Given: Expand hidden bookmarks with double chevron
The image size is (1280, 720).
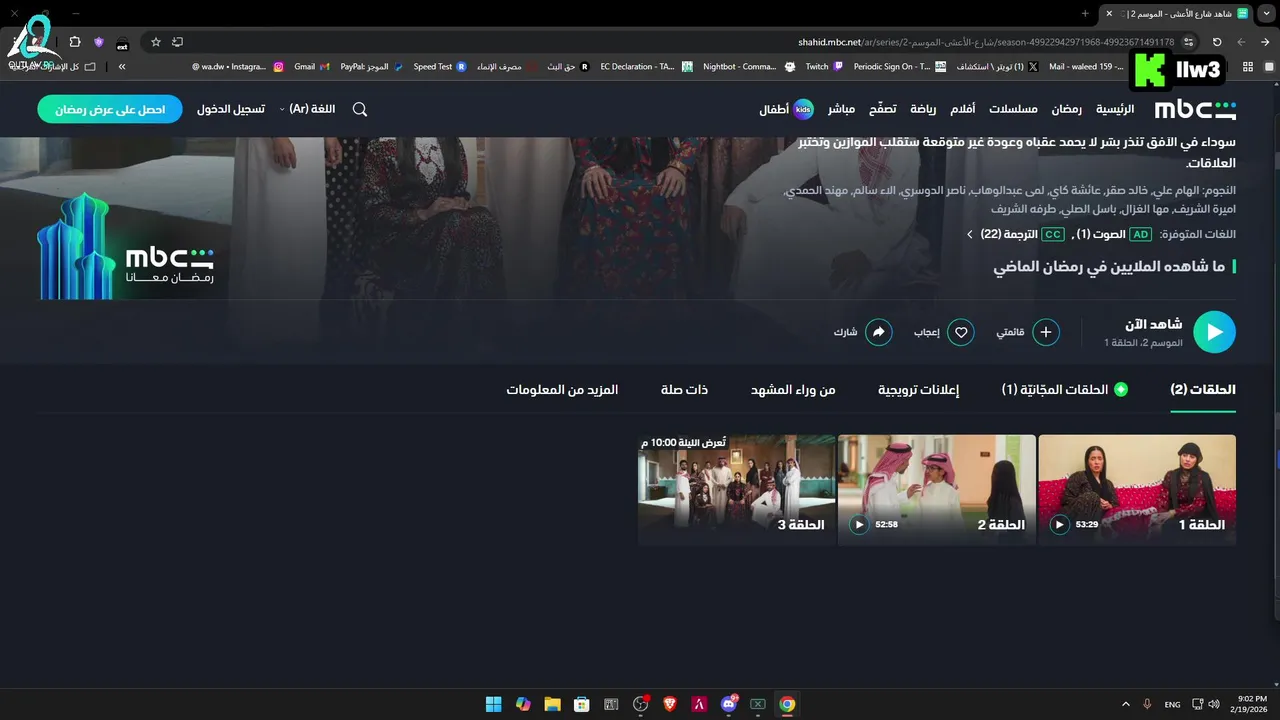Looking at the screenshot, I should coord(122,67).
